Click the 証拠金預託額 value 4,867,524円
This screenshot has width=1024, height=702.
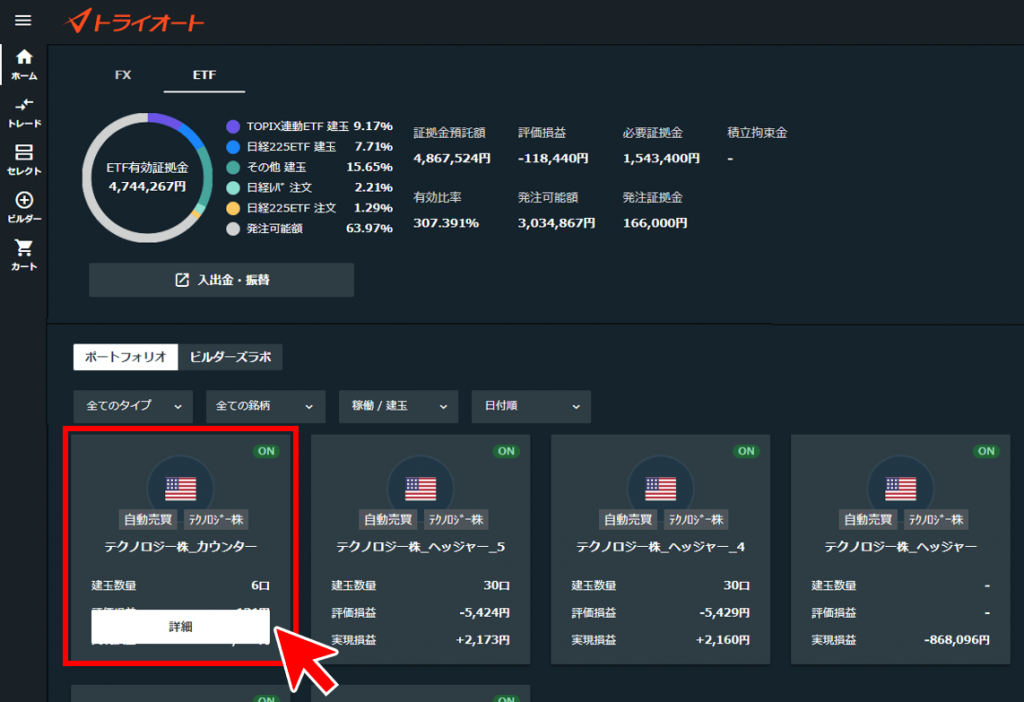[452, 158]
